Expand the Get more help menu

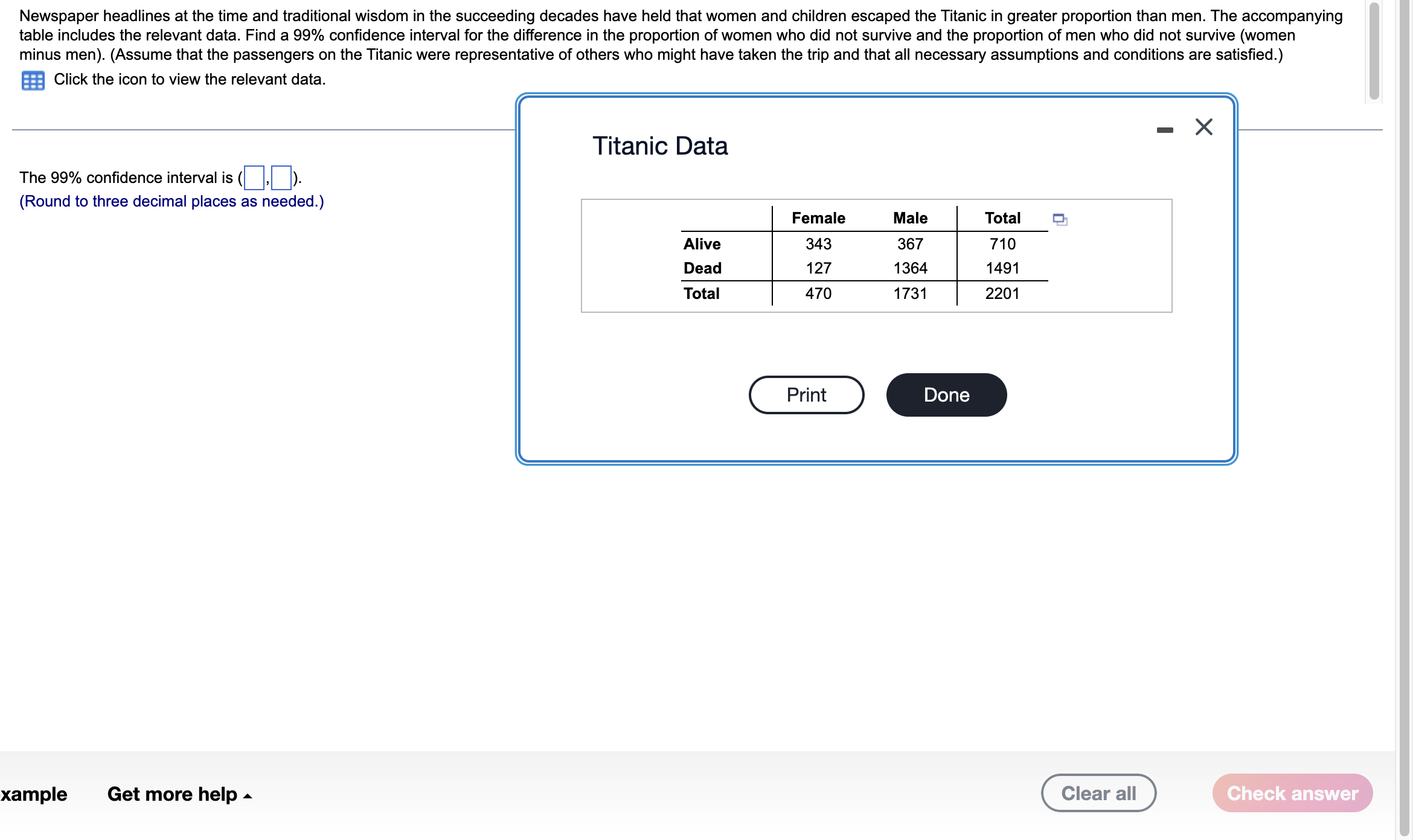click(x=173, y=794)
